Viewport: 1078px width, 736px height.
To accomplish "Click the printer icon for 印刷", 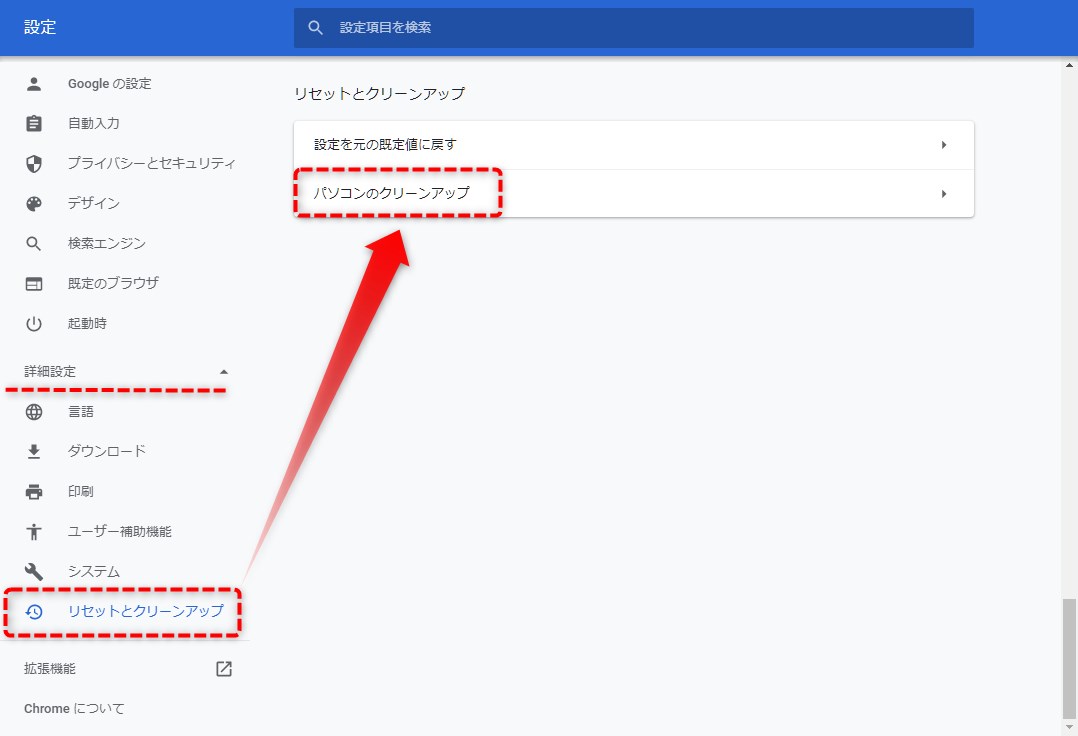I will [x=34, y=492].
